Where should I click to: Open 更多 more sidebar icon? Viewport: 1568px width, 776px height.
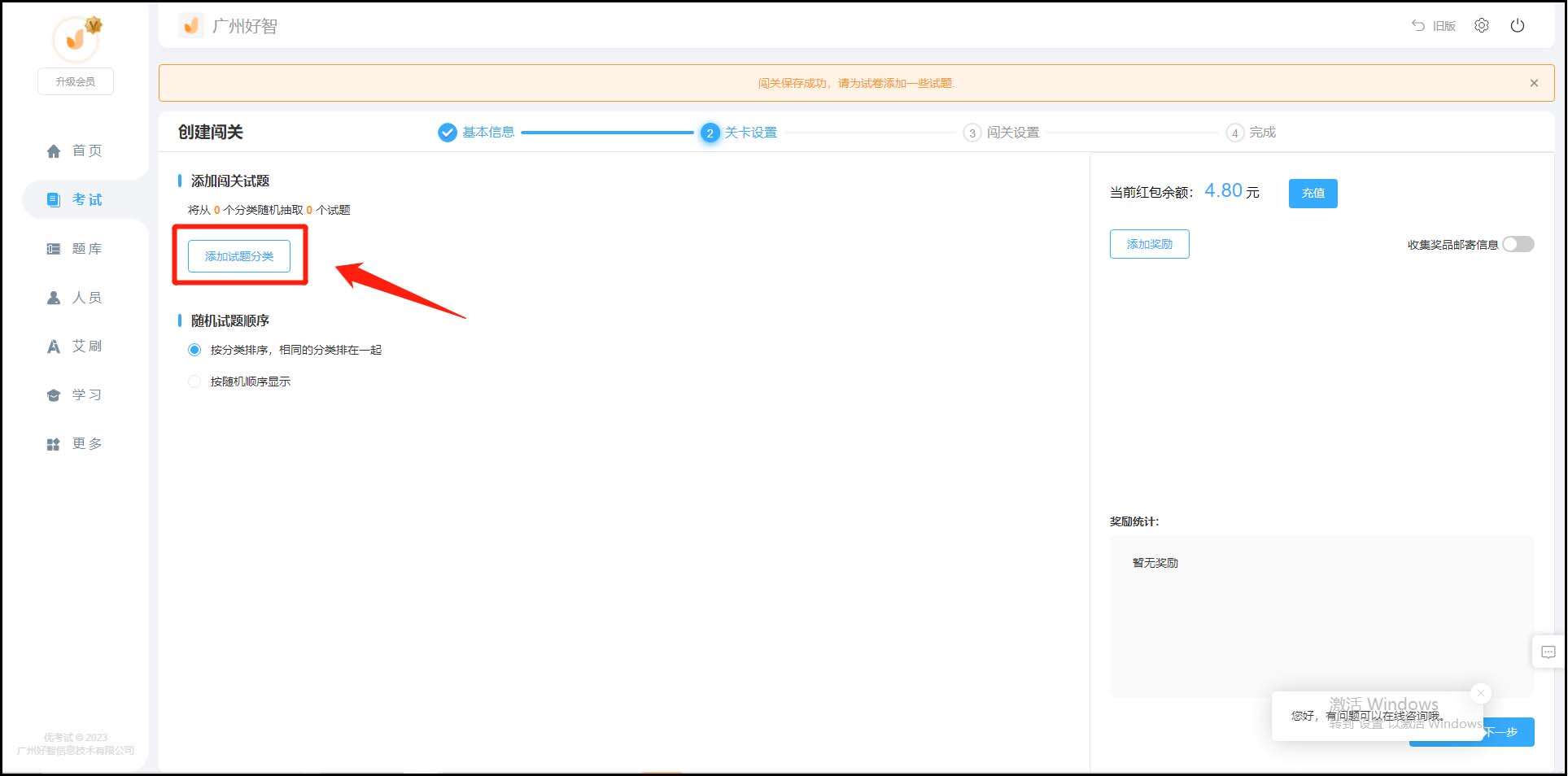pos(54,444)
